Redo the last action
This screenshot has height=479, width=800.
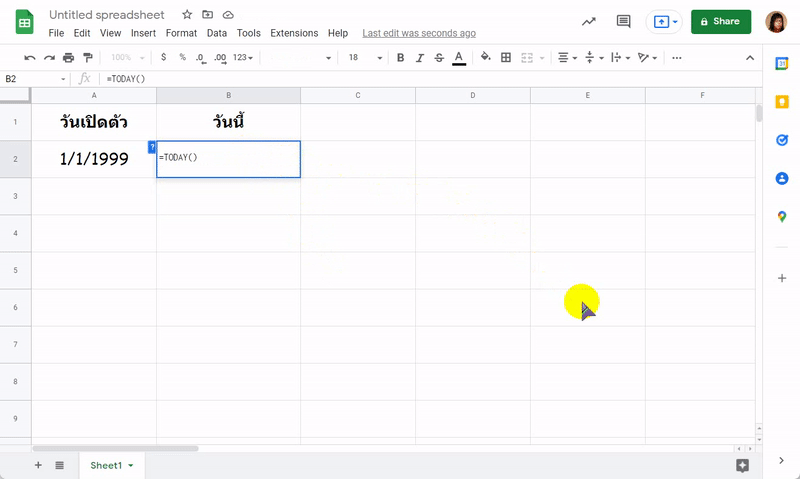[49, 58]
